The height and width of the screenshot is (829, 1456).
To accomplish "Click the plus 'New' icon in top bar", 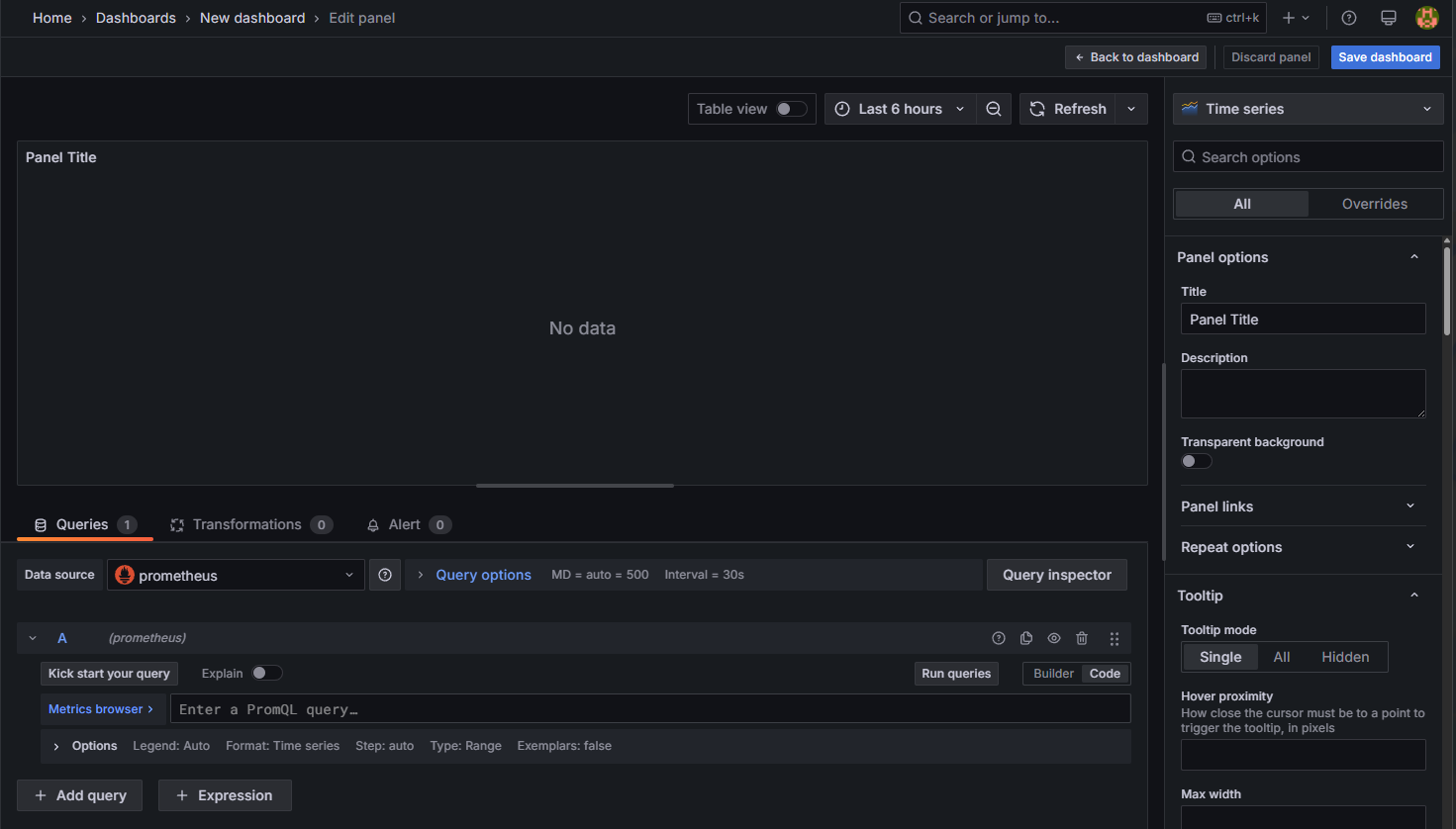I will tap(1289, 18).
